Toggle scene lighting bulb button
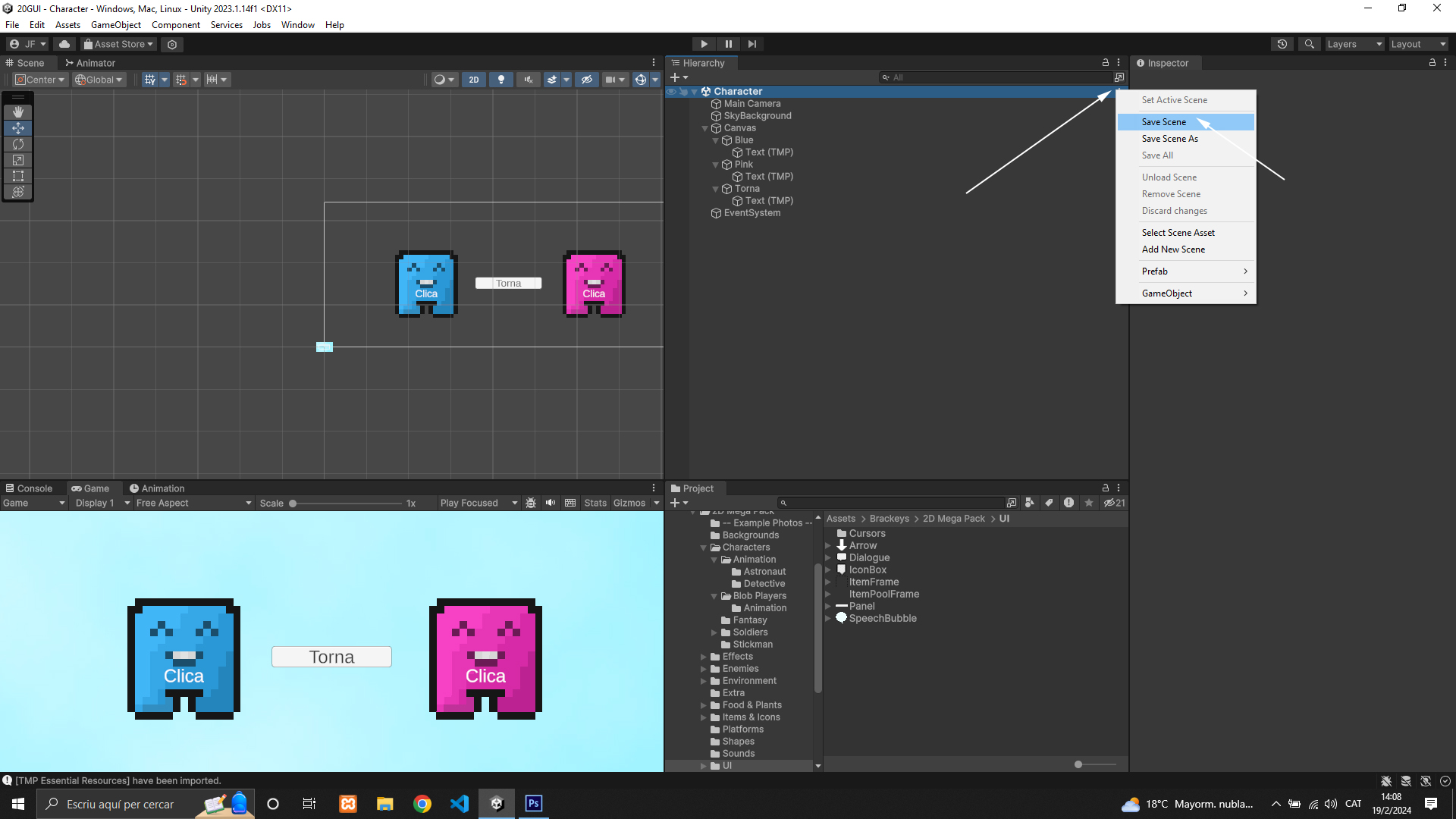The height and width of the screenshot is (819, 1456). pos(500,80)
